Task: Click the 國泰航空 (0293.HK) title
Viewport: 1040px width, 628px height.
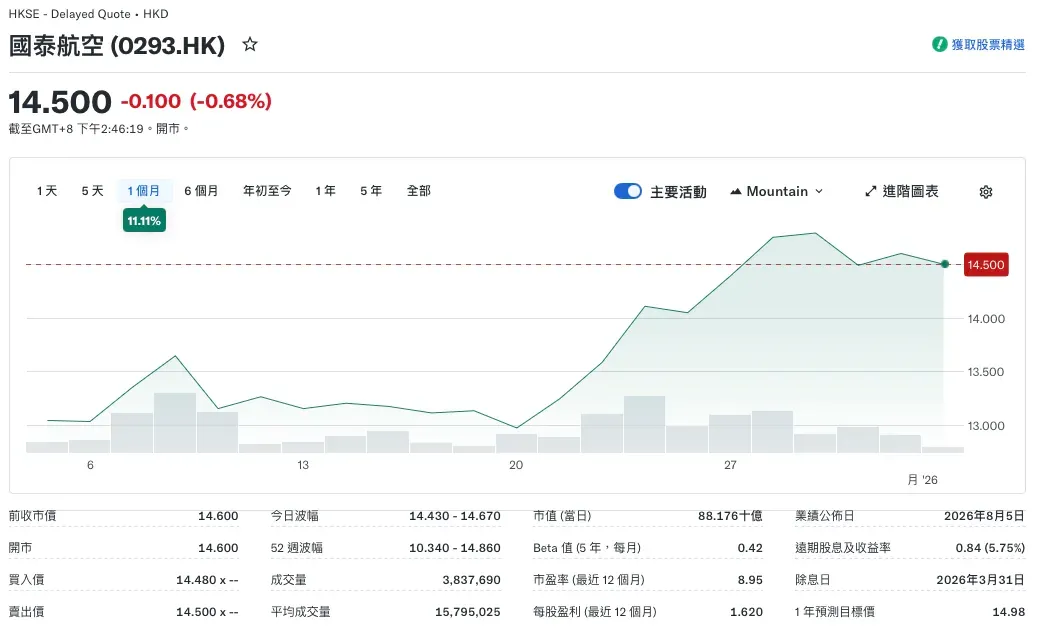Action: click(x=117, y=45)
